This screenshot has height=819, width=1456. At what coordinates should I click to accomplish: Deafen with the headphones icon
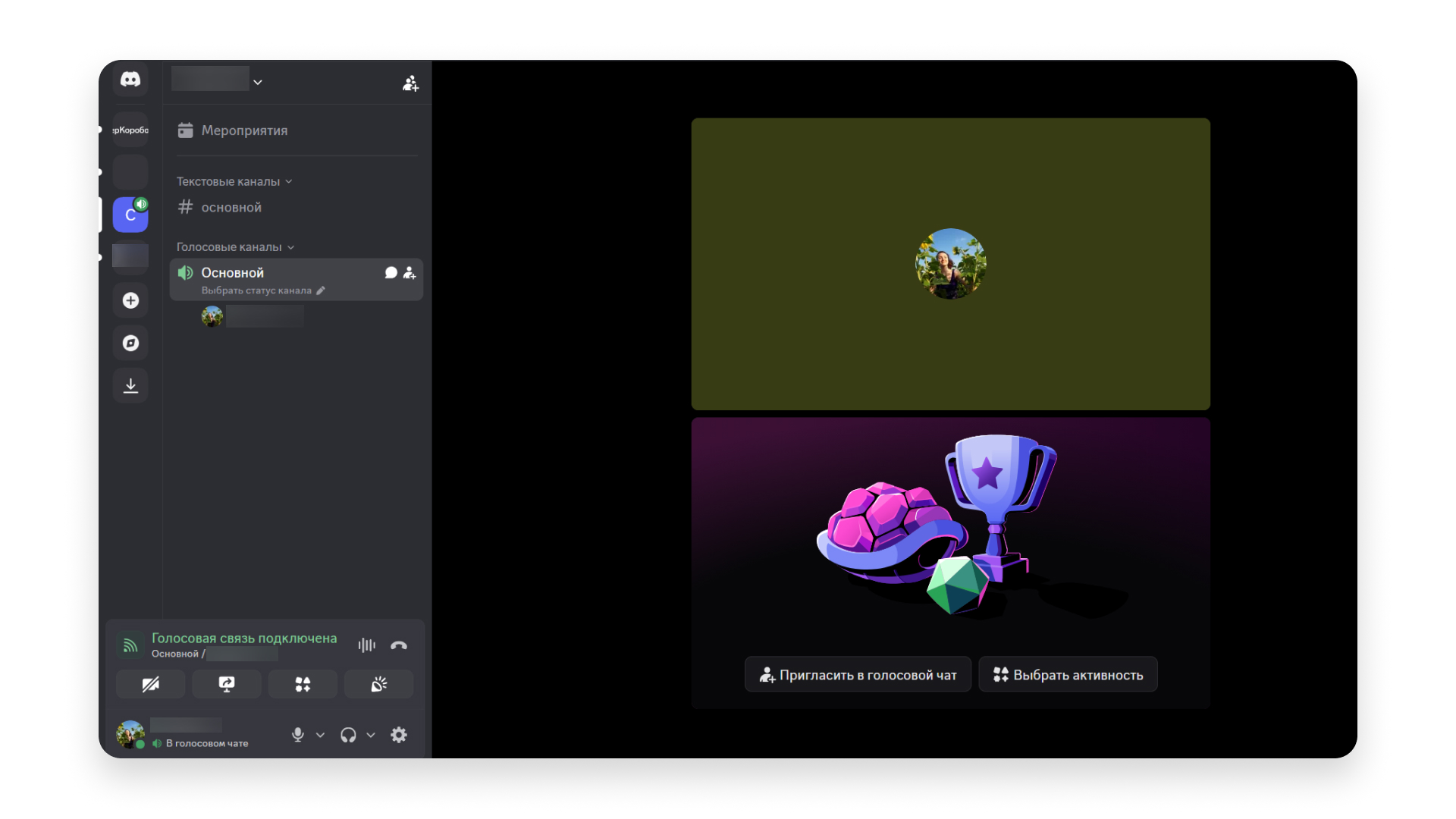pos(348,735)
